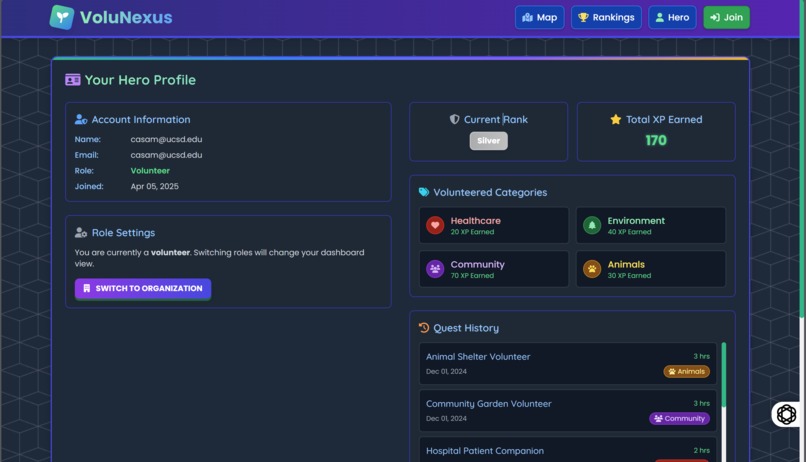The height and width of the screenshot is (462, 806).
Task: Click the green Join button
Action: 726,17
